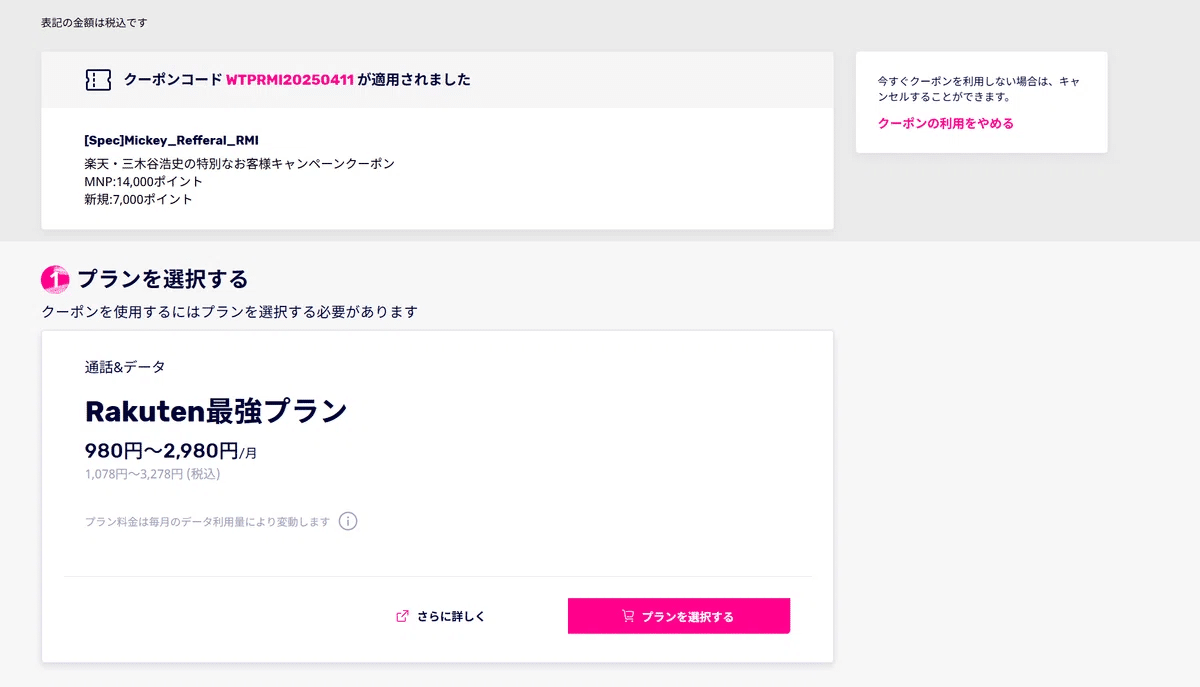Click the MNP:14,000ポイント line

pos(144,181)
